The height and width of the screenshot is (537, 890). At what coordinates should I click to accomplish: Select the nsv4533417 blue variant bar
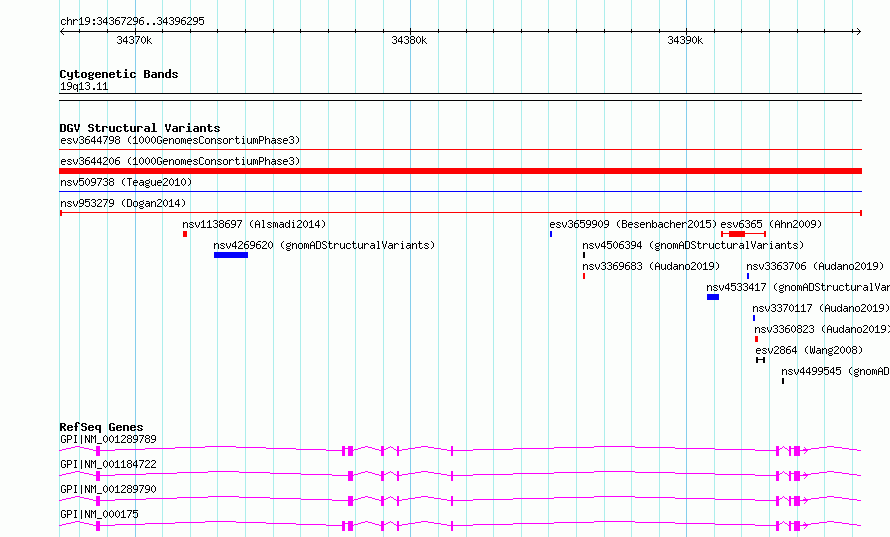[x=713, y=297]
